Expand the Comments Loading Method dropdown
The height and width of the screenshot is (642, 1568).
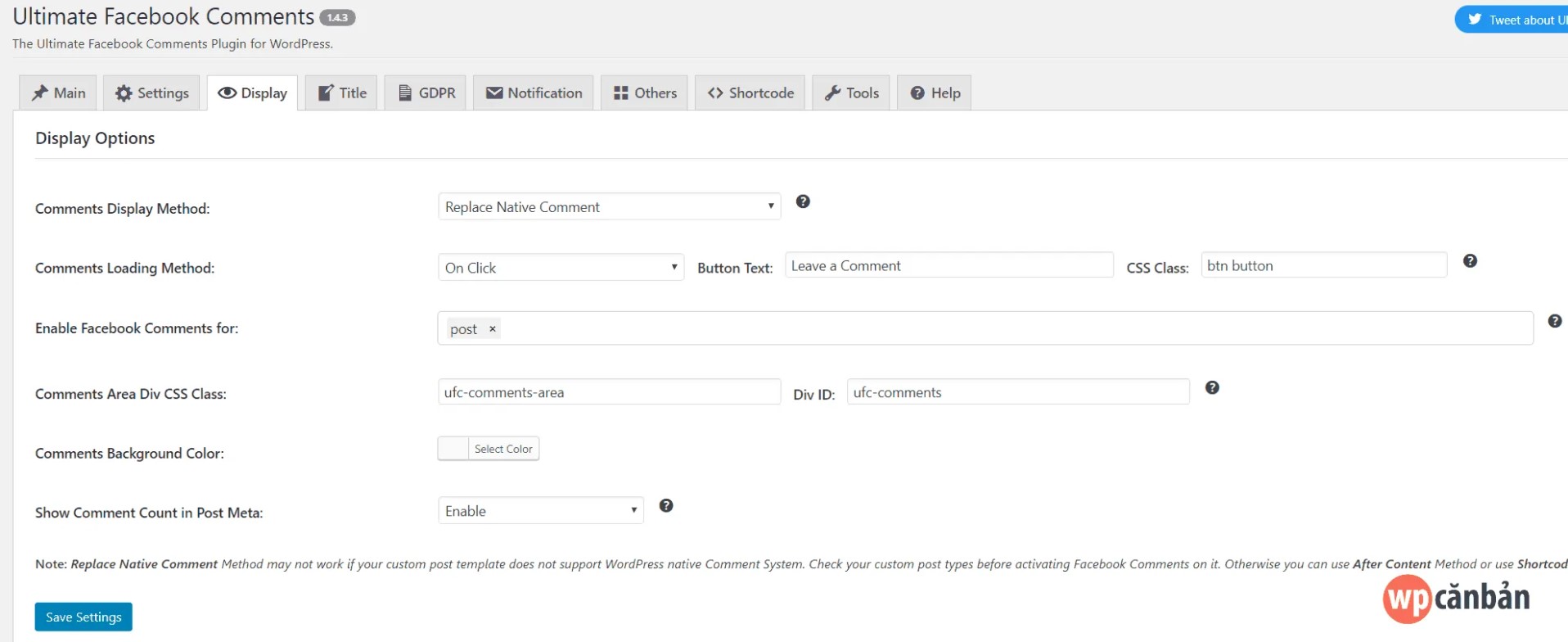pyautogui.click(x=561, y=268)
